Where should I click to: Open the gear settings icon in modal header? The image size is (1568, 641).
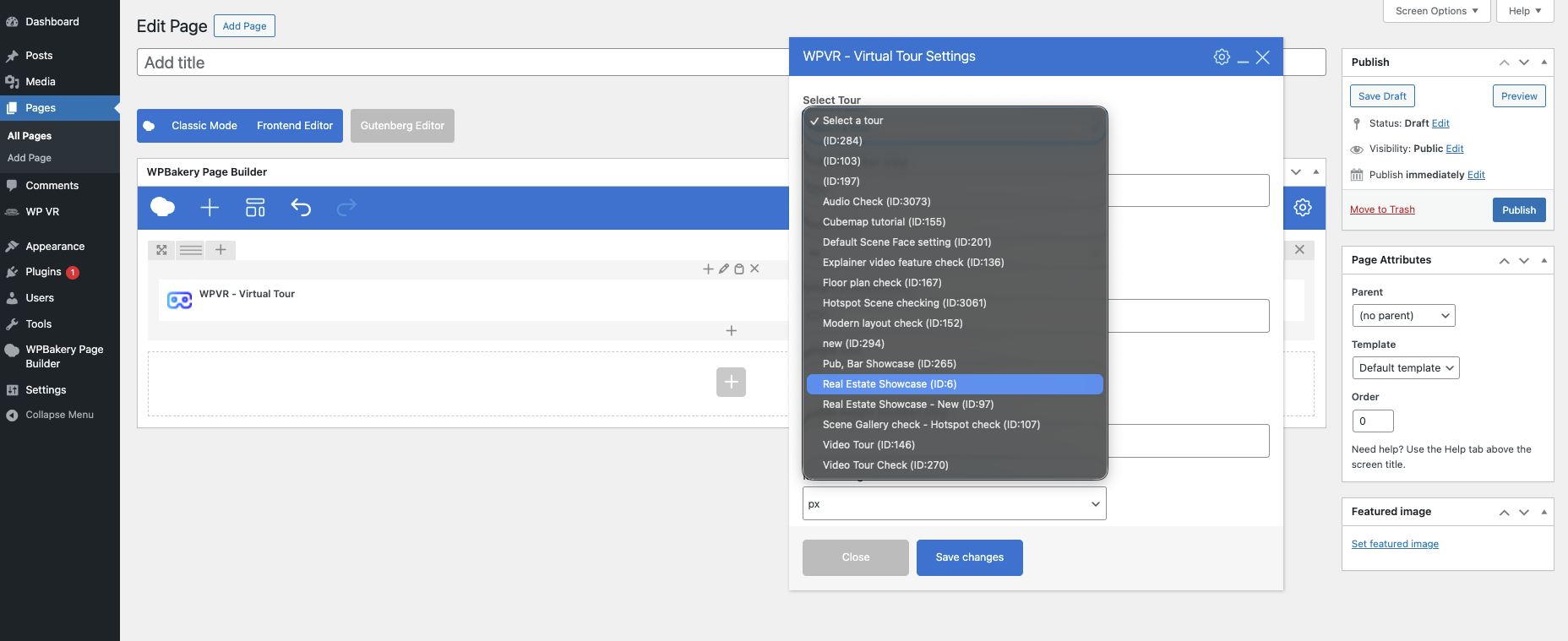point(1222,57)
